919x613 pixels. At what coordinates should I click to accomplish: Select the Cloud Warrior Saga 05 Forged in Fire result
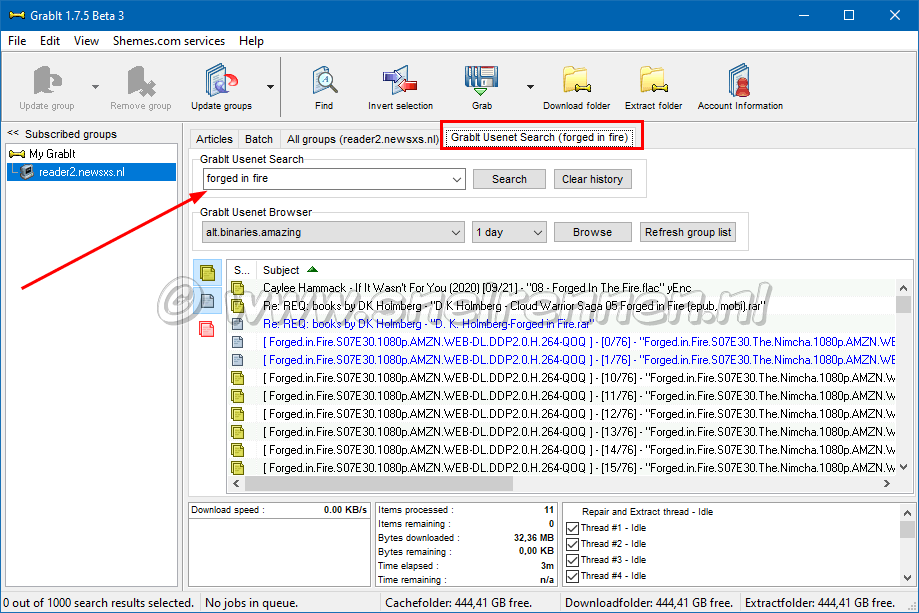[x=514, y=306]
